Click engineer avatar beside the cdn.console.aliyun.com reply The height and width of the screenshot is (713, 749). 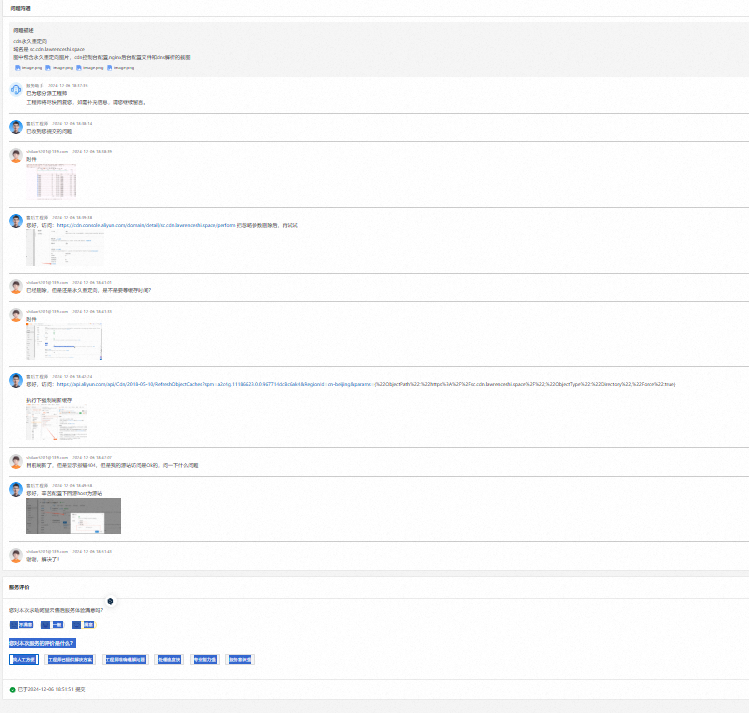coord(16,221)
